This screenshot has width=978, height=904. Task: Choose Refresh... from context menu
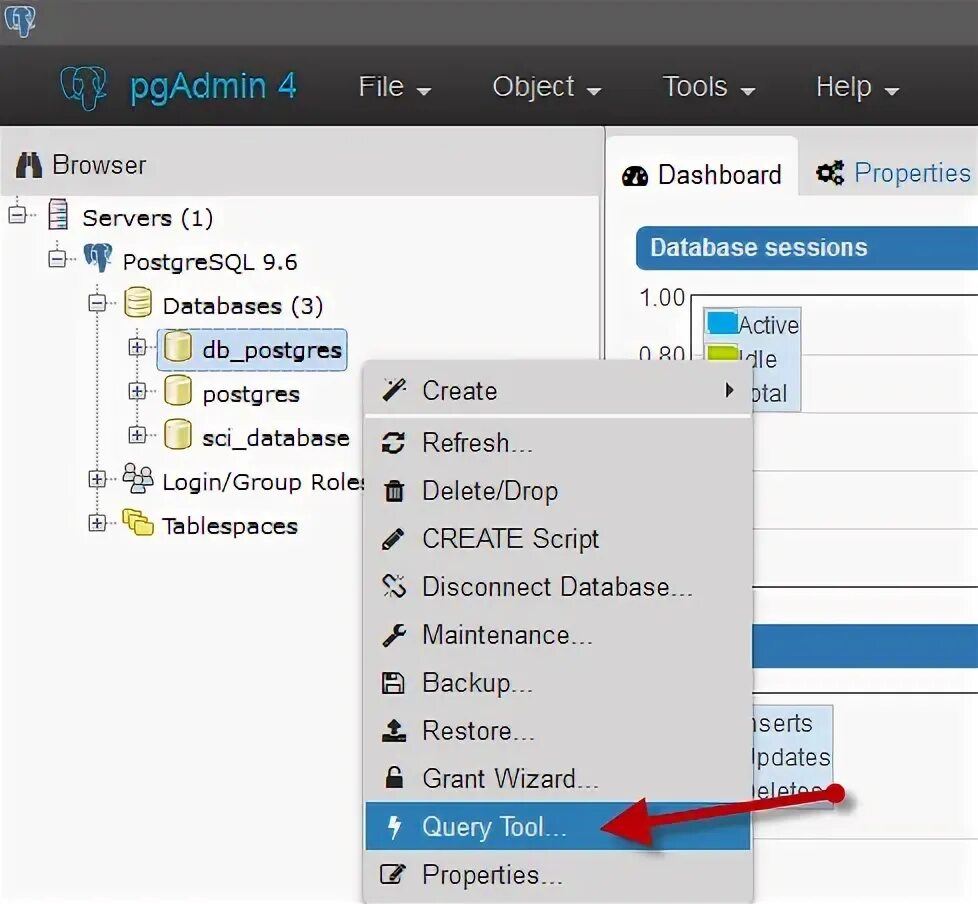(558, 443)
